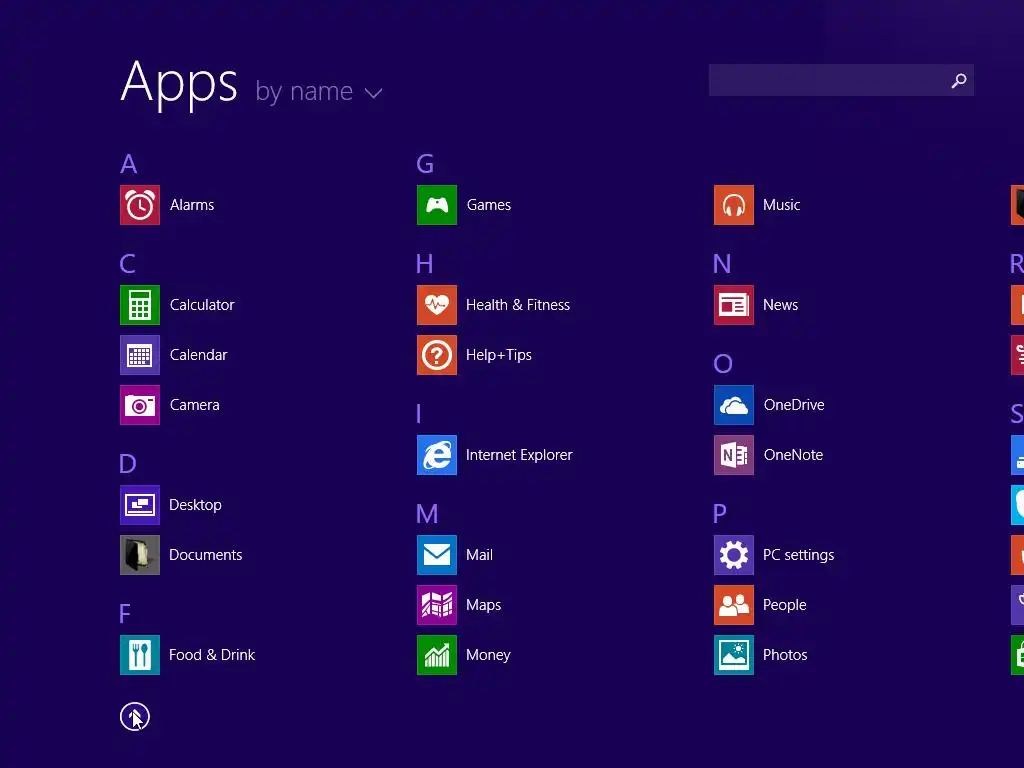
Task: Open the Music headphones icon
Action: (x=734, y=205)
